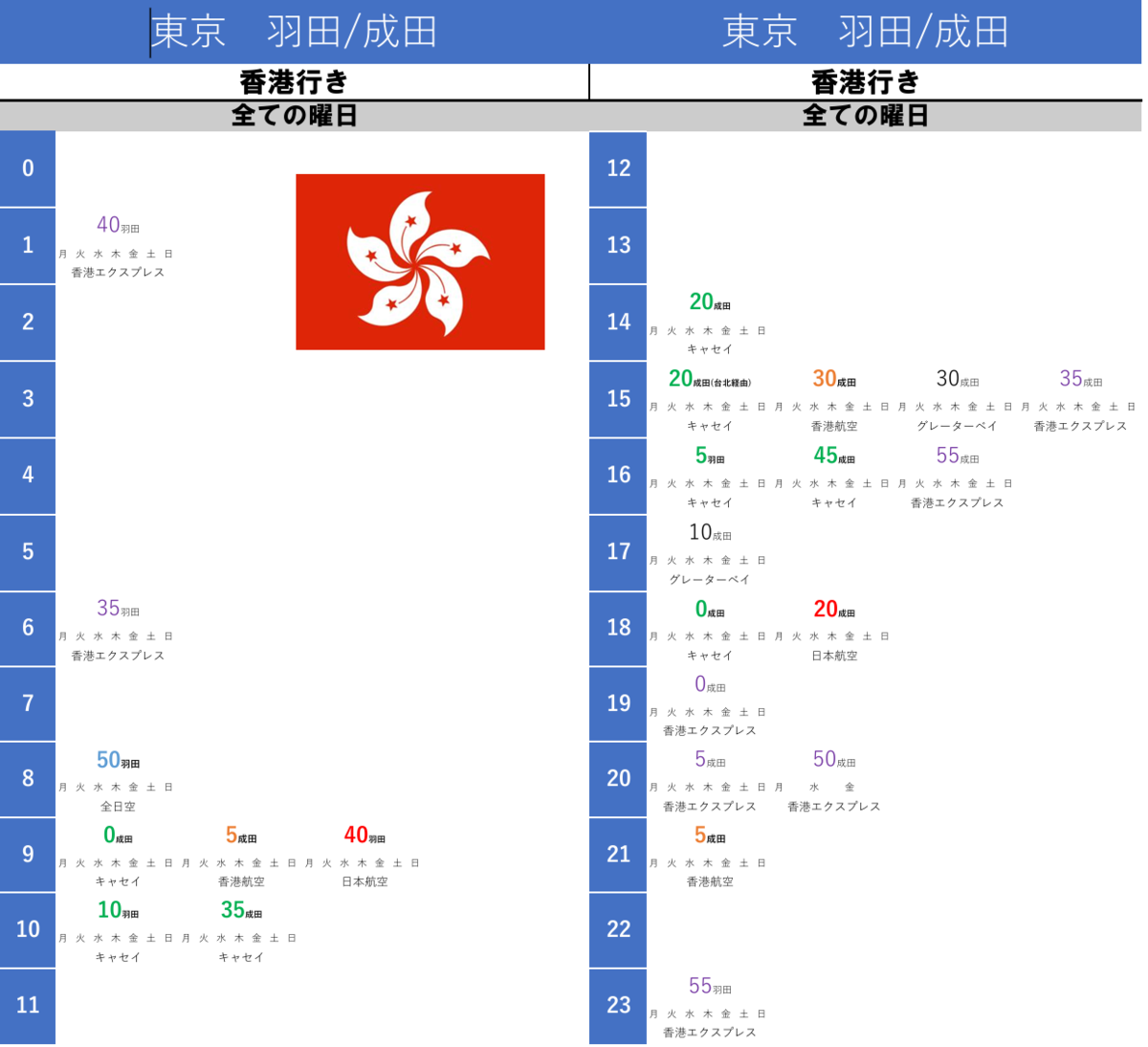Select the hour 1 row header cell
The height and width of the screenshot is (1047, 1148).
click(x=28, y=245)
